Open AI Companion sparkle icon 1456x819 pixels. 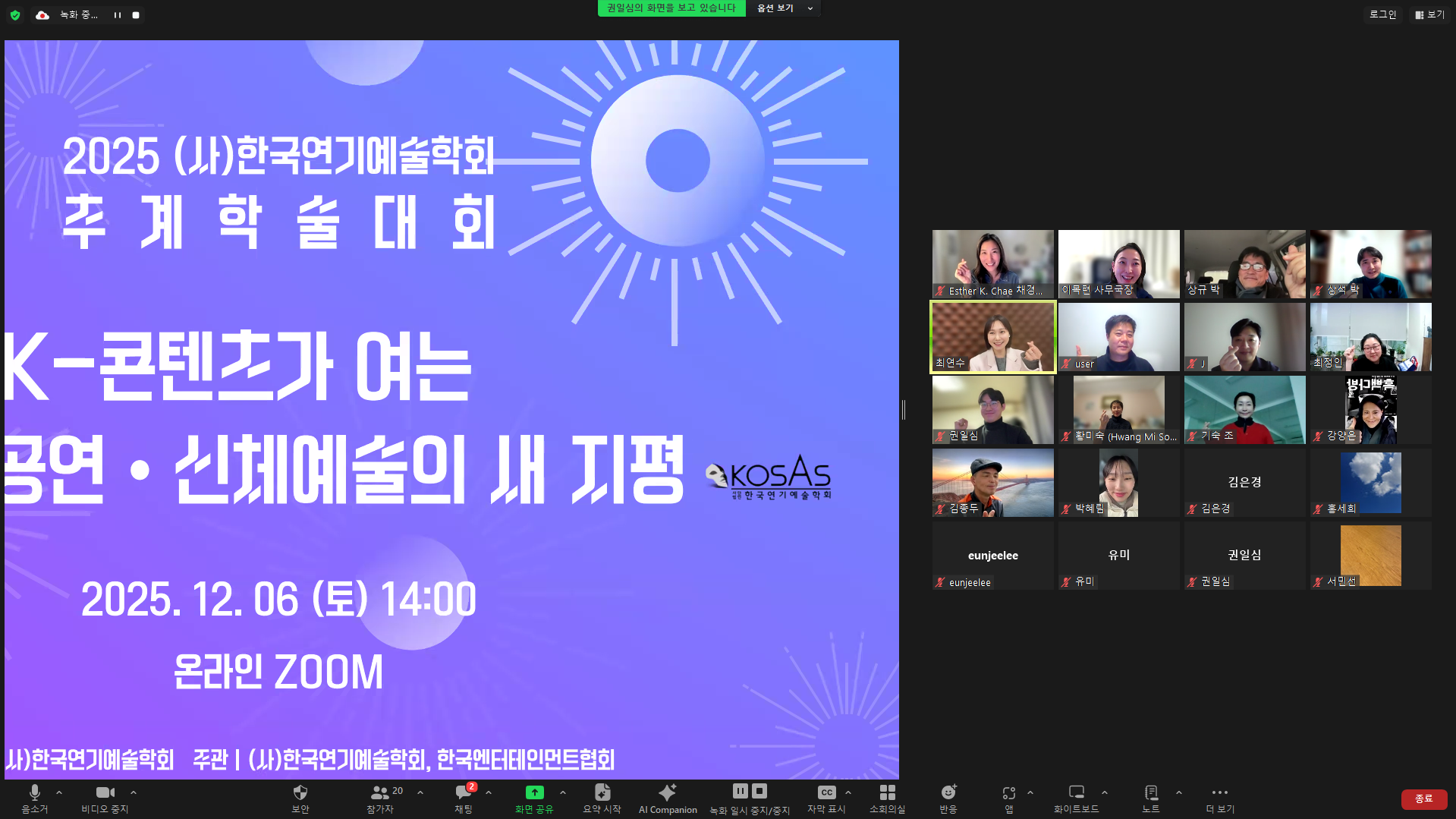click(x=667, y=798)
